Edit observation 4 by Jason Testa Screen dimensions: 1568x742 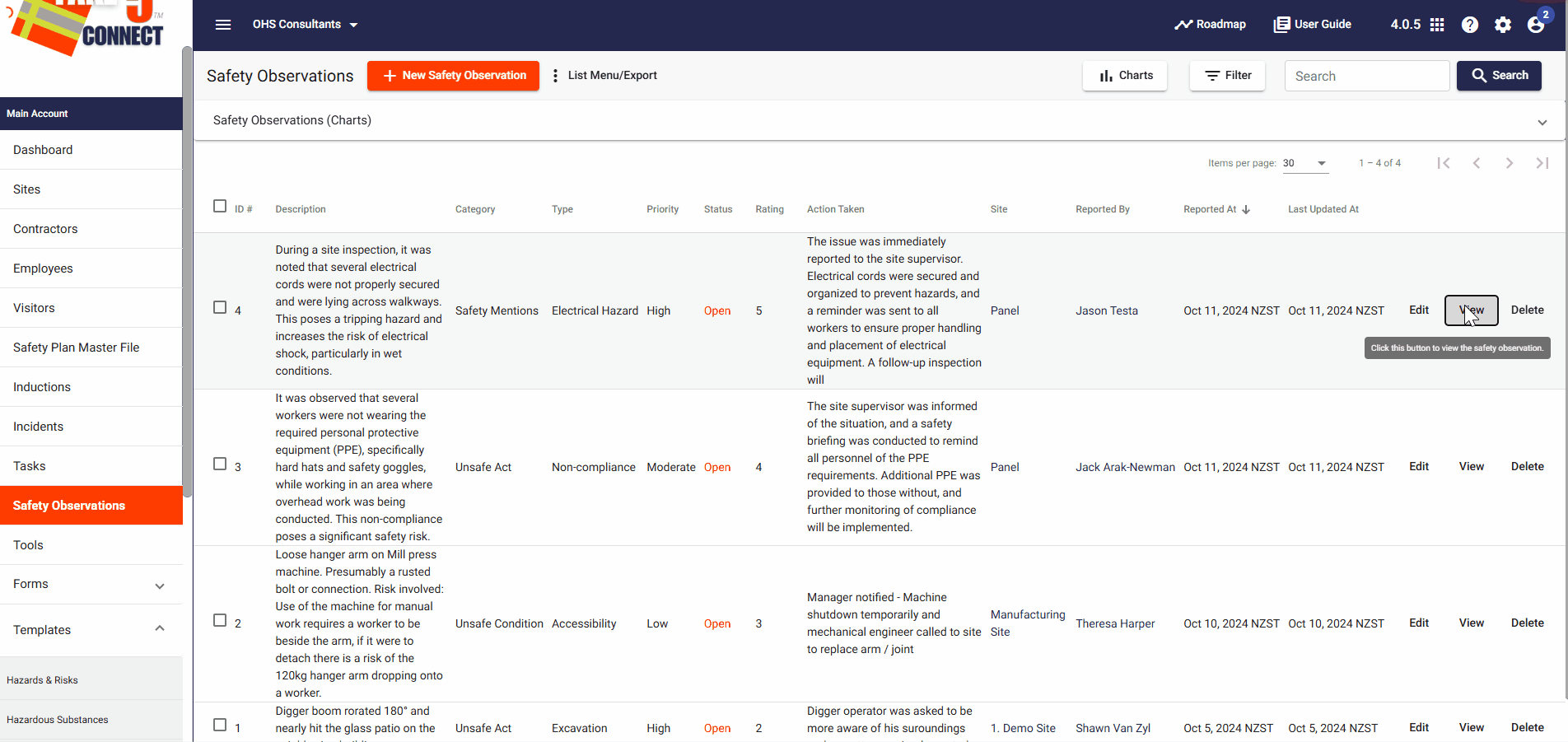point(1419,310)
